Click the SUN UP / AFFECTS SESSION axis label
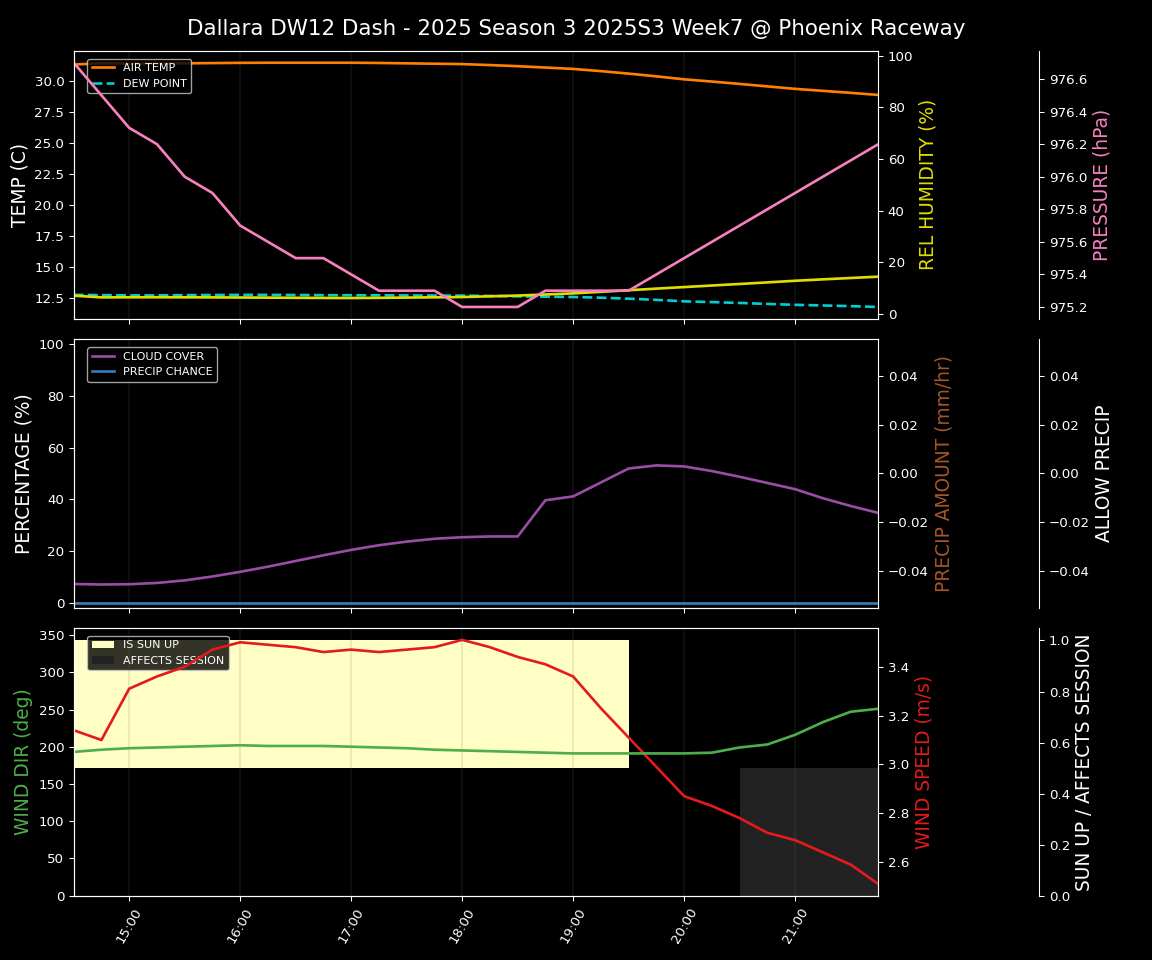Viewport: 1152px width, 960px height. [x=1082, y=762]
